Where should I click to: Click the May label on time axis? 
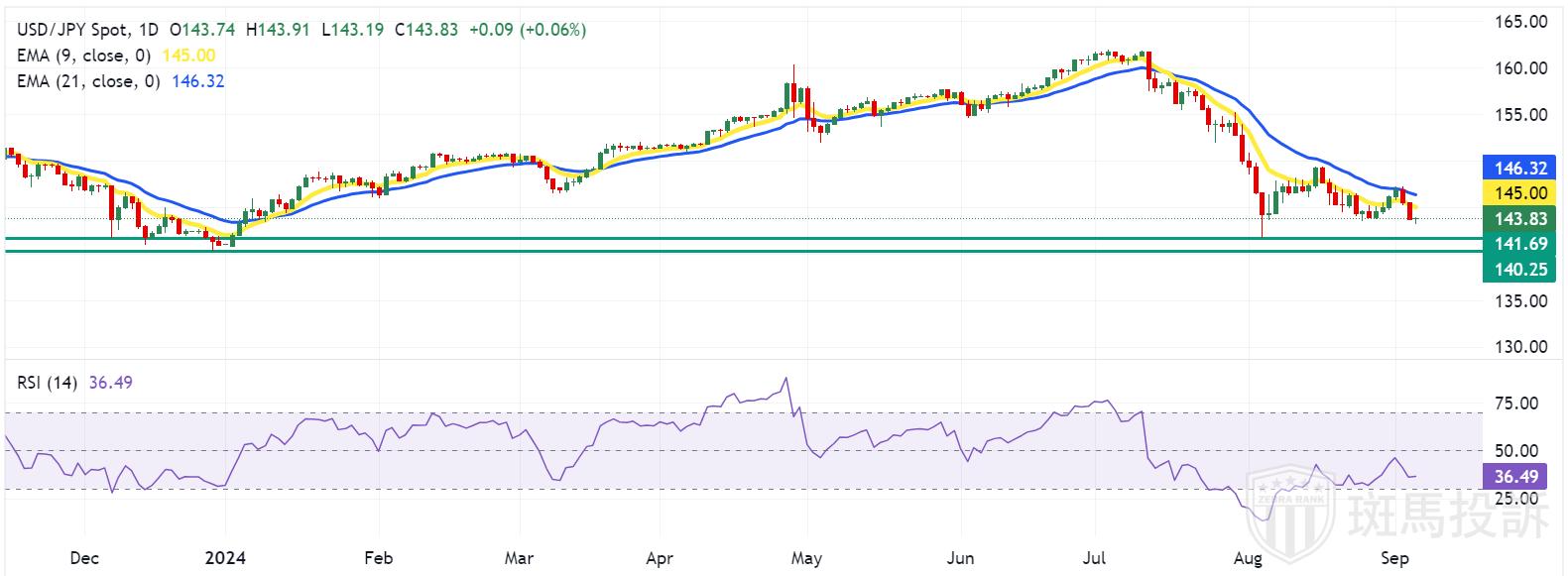click(806, 559)
